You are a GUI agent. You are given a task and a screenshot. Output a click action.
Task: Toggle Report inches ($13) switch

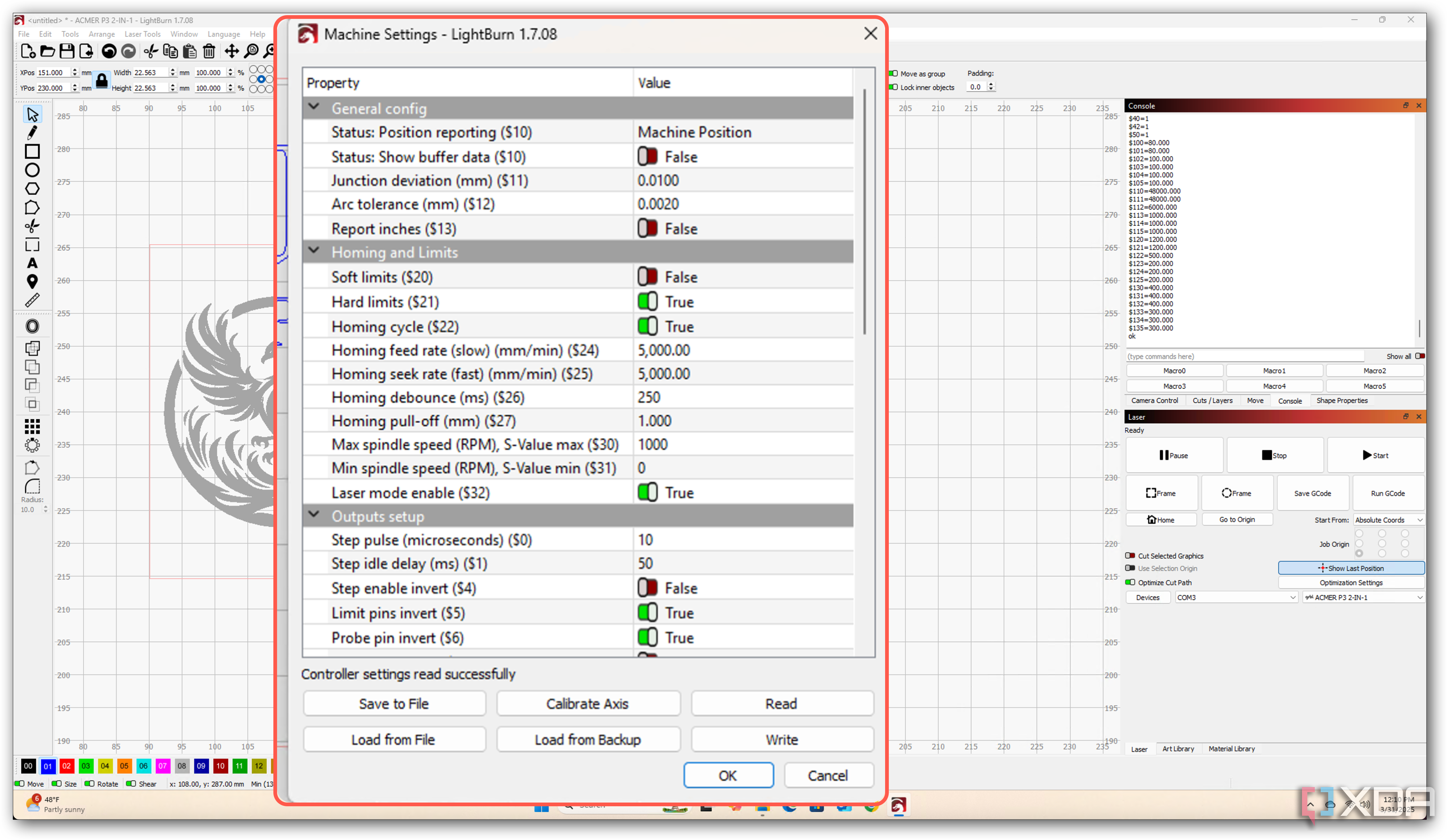[647, 228]
